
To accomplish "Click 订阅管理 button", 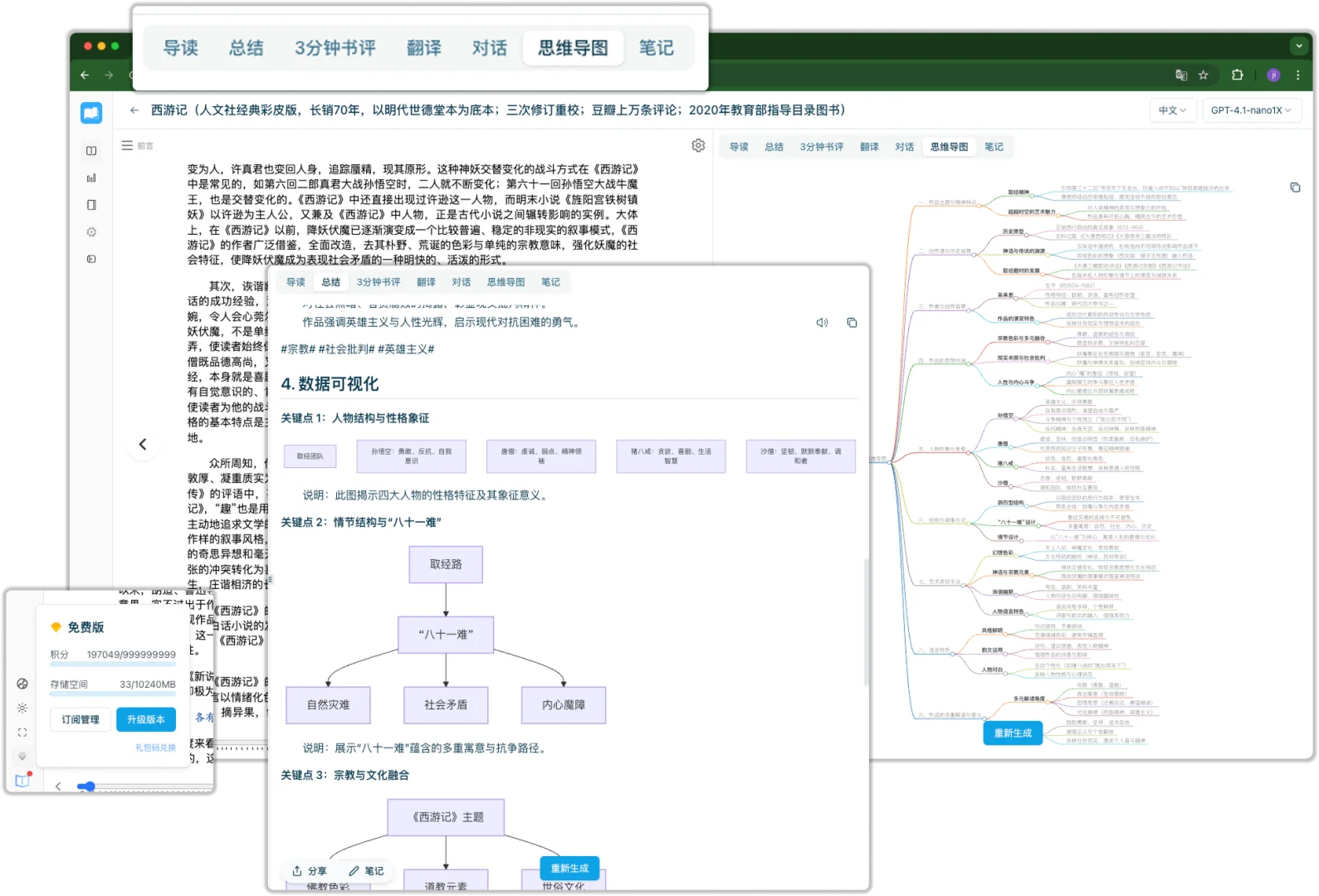I will pos(81,719).
